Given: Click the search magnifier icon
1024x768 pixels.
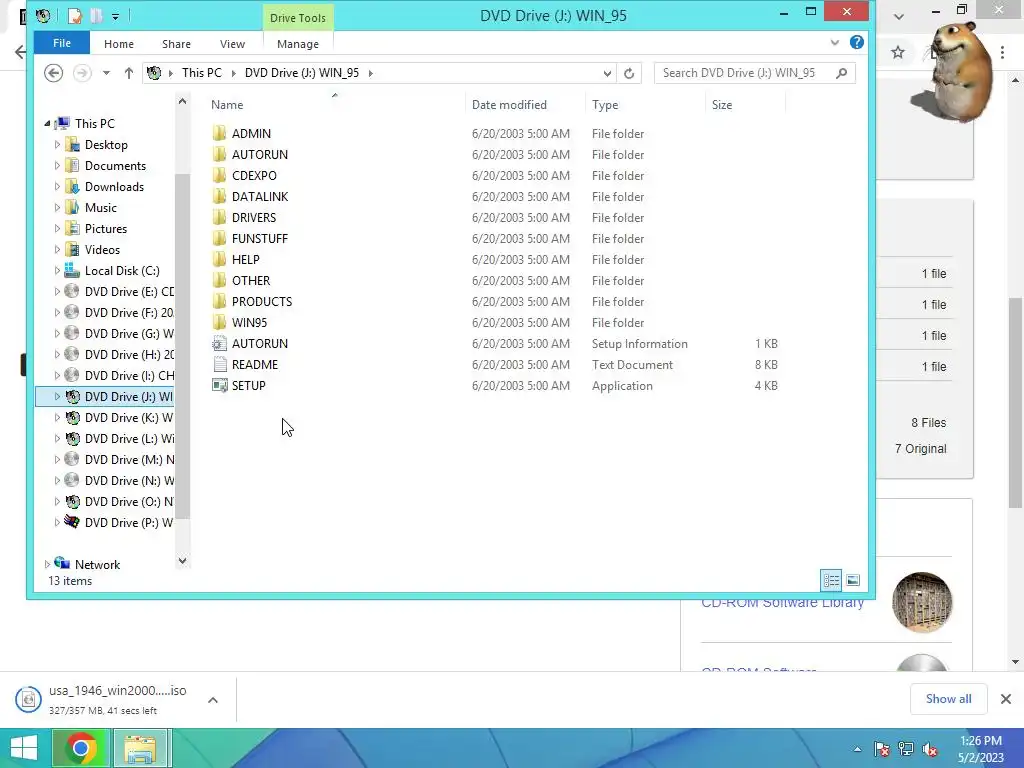Looking at the screenshot, I should (842, 72).
